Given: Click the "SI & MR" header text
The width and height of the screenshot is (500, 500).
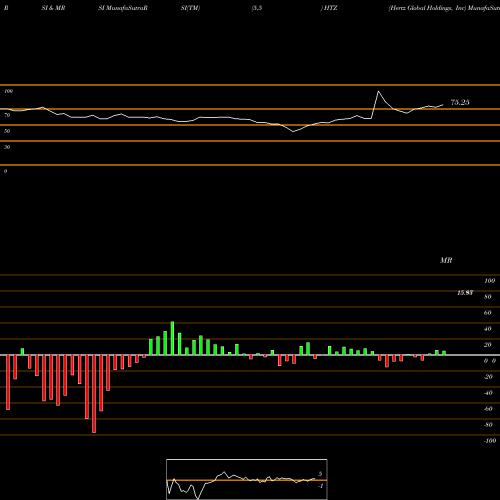Looking at the screenshot, I should pos(53,8).
